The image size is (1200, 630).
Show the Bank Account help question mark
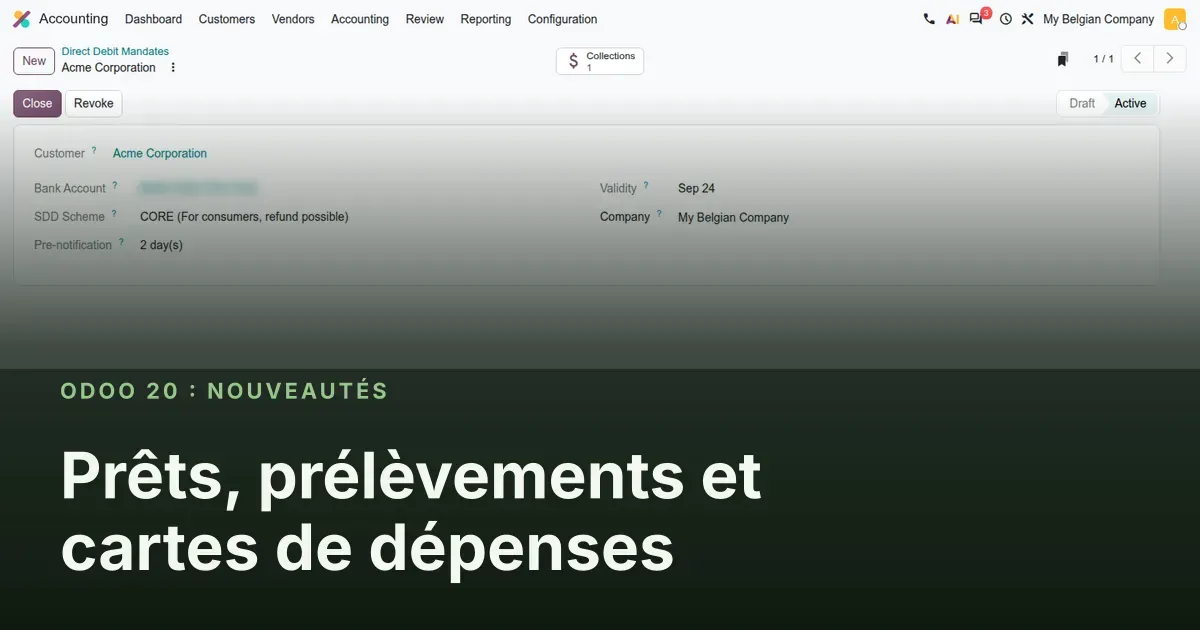[115, 185]
